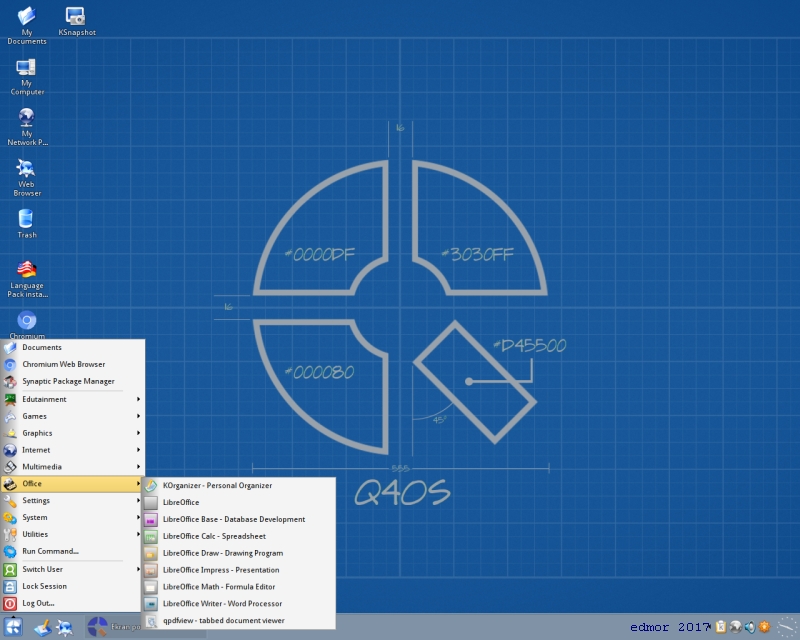Expand the Games submenu
This screenshot has height=640, width=800.
click(72, 416)
